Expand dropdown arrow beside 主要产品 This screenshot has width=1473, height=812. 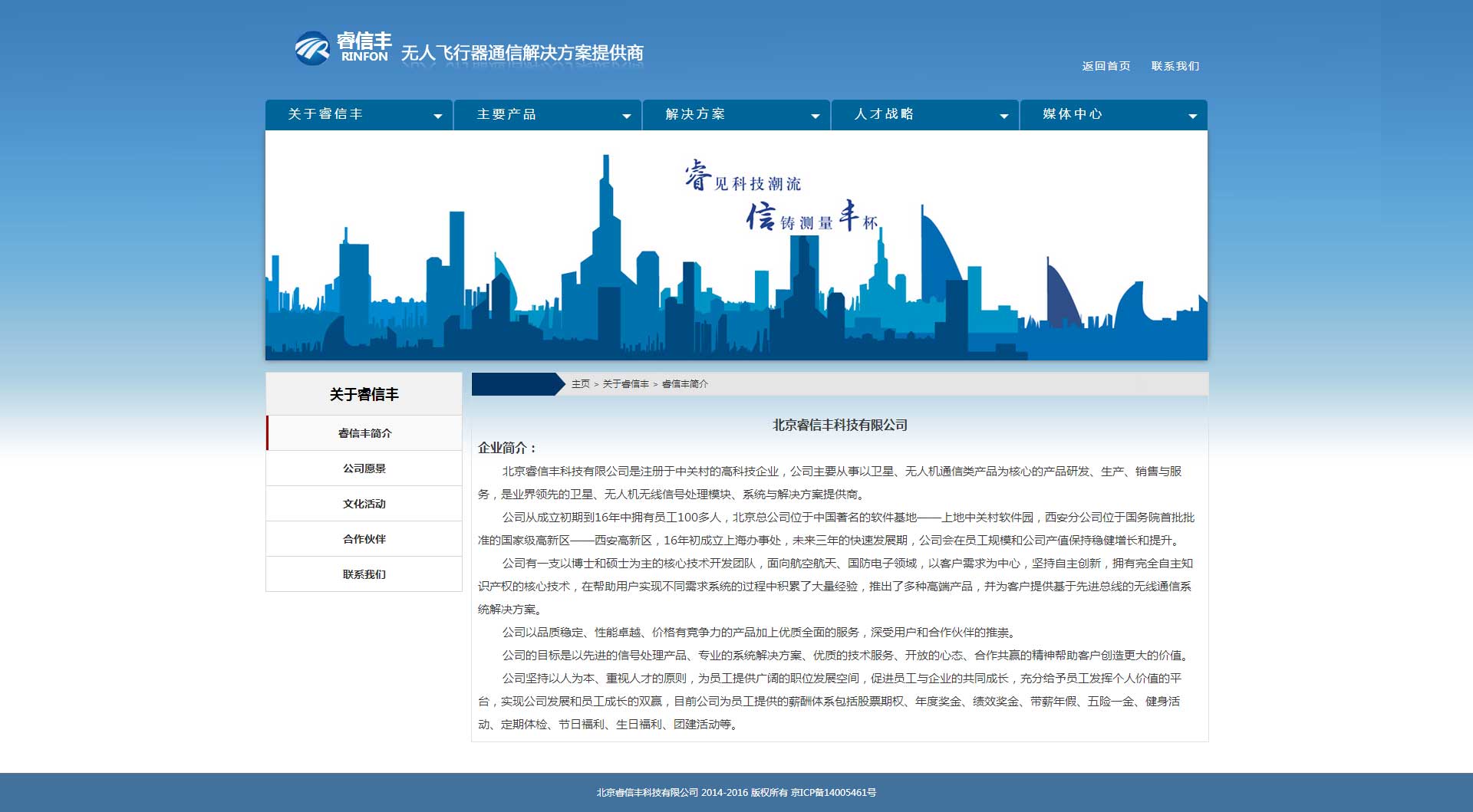[627, 117]
